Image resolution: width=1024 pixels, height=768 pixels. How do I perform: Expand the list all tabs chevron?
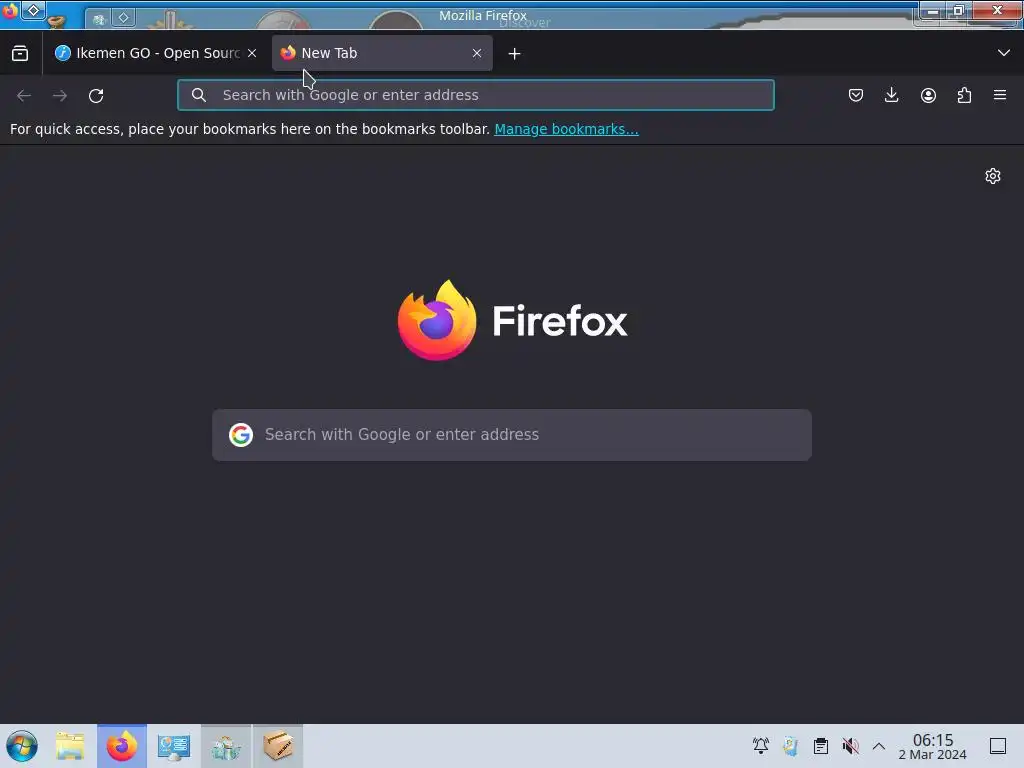(x=1004, y=53)
